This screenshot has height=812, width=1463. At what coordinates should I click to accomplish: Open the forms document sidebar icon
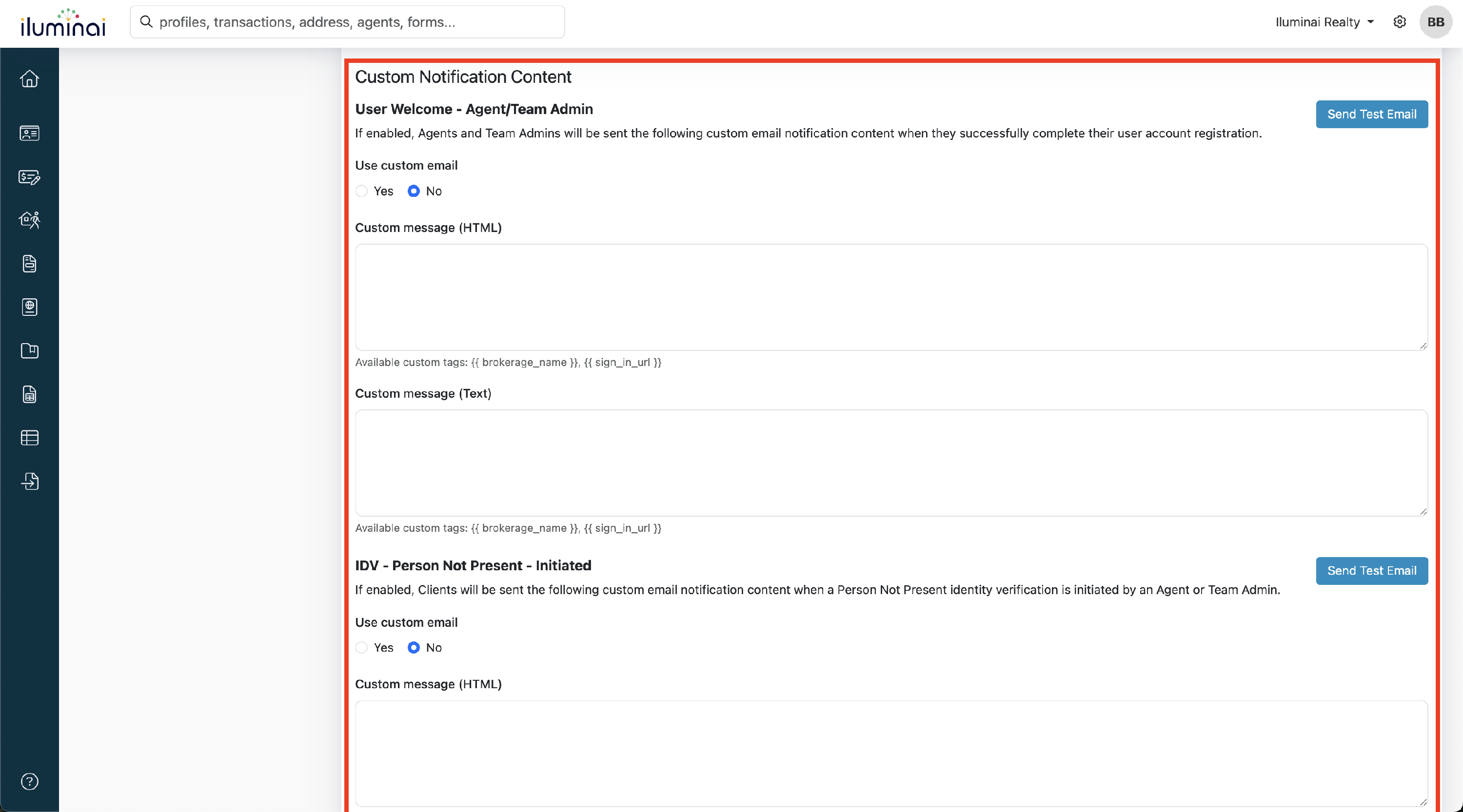tap(30, 263)
